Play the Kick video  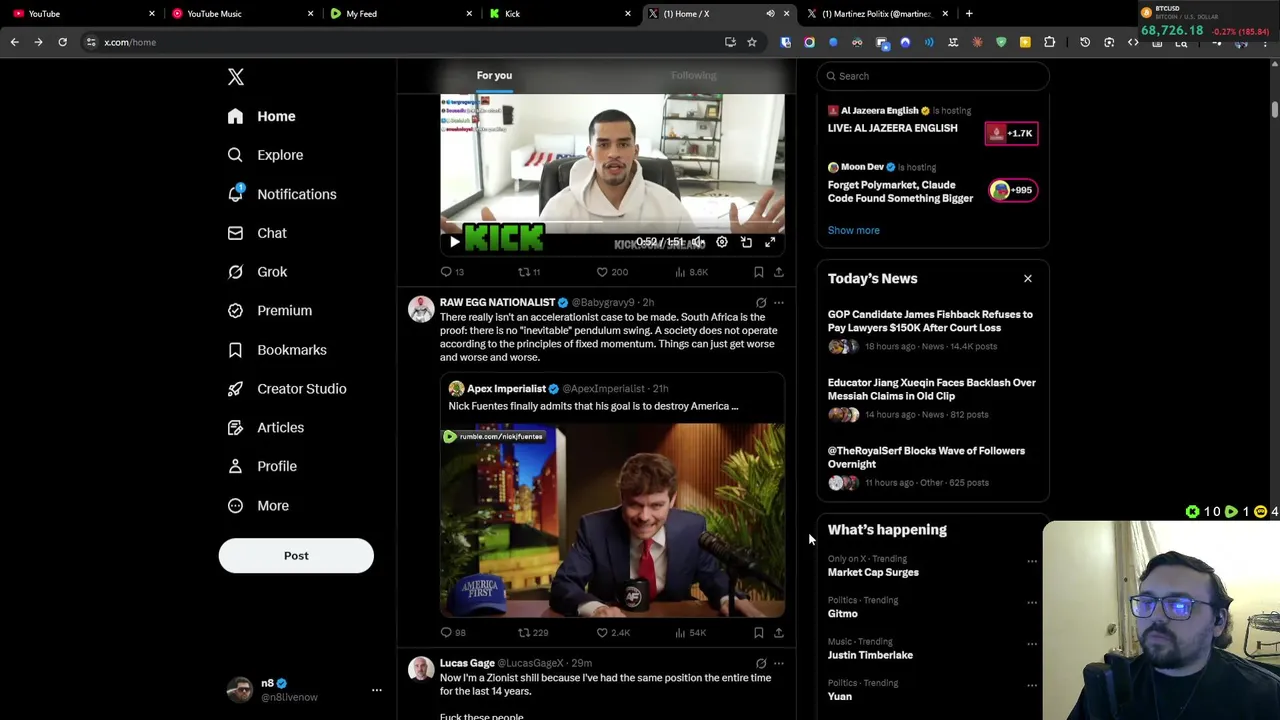click(x=455, y=242)
